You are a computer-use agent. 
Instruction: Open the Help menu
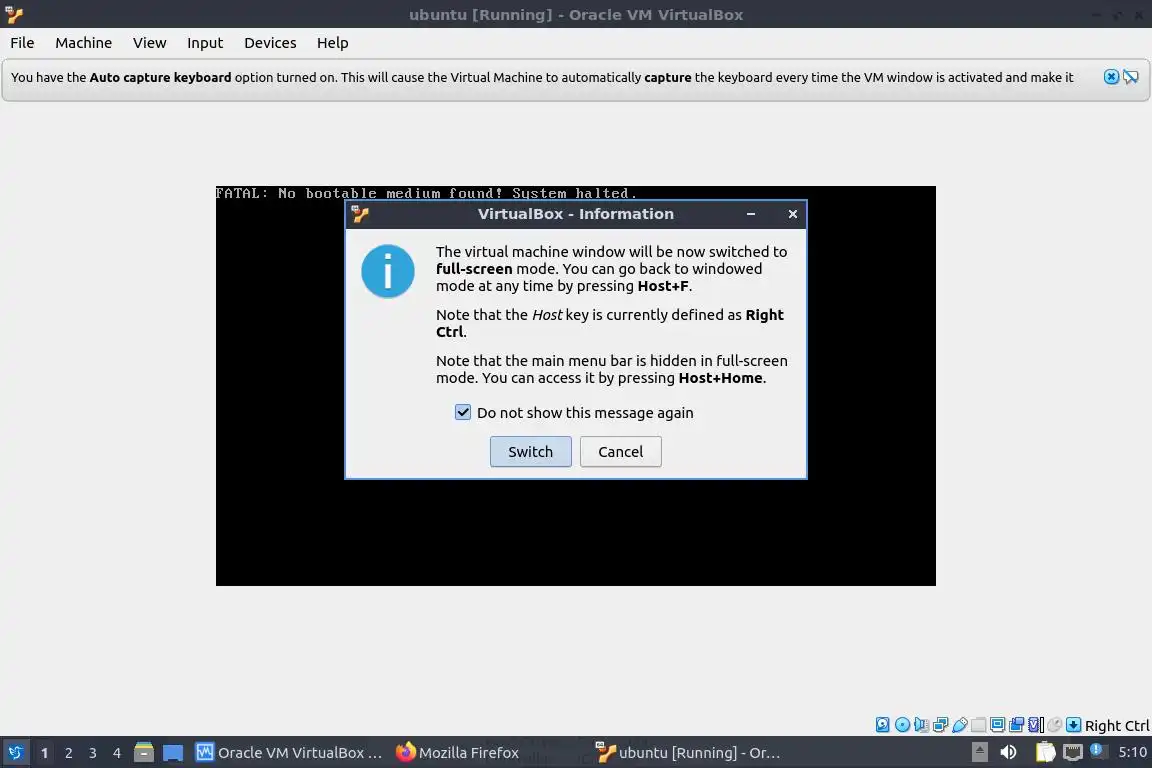[x=333, y=43]
